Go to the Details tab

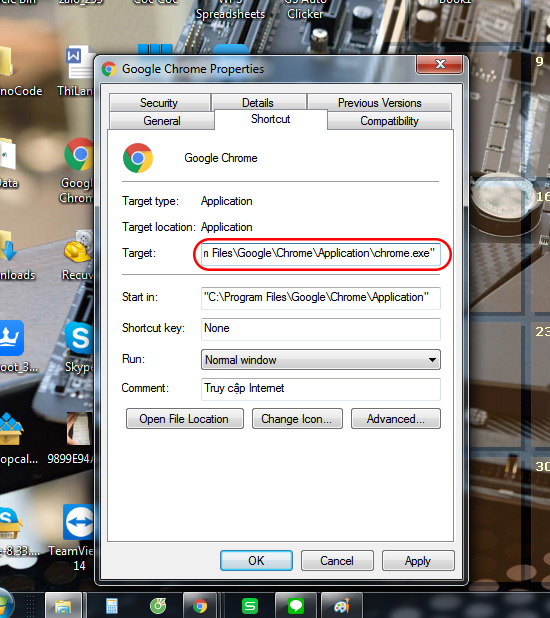click(x=257, y=103)
